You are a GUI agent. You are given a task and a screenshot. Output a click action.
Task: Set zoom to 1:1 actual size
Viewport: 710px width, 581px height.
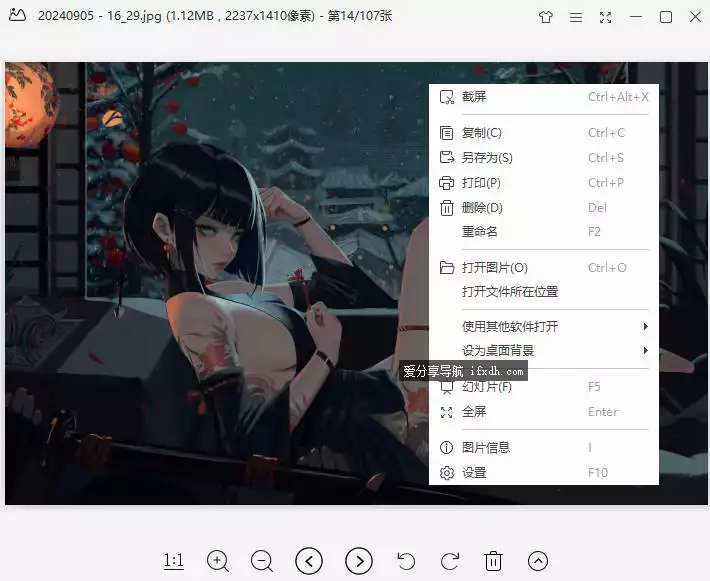[173, 561]
